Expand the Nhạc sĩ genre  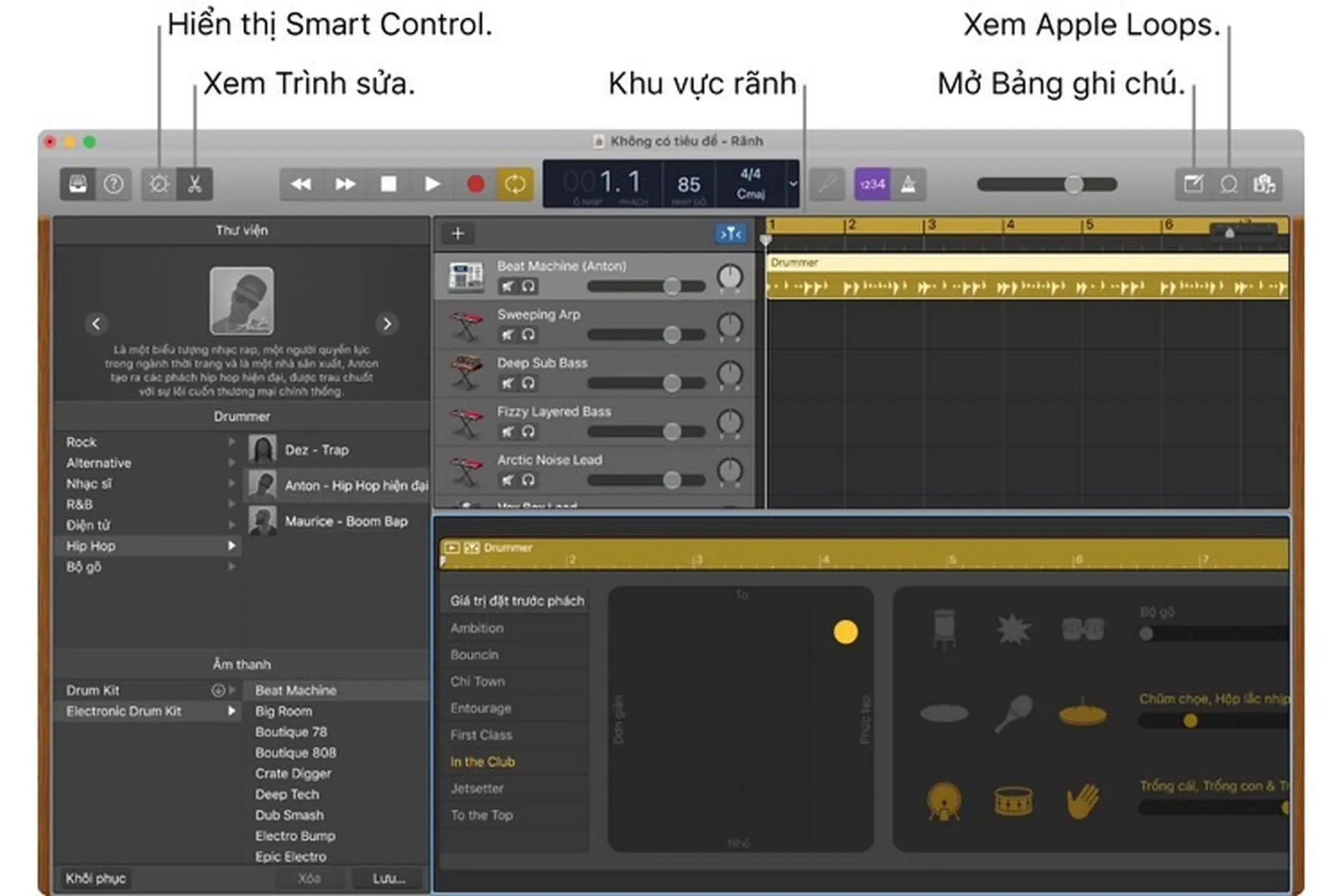click(232, 484)
